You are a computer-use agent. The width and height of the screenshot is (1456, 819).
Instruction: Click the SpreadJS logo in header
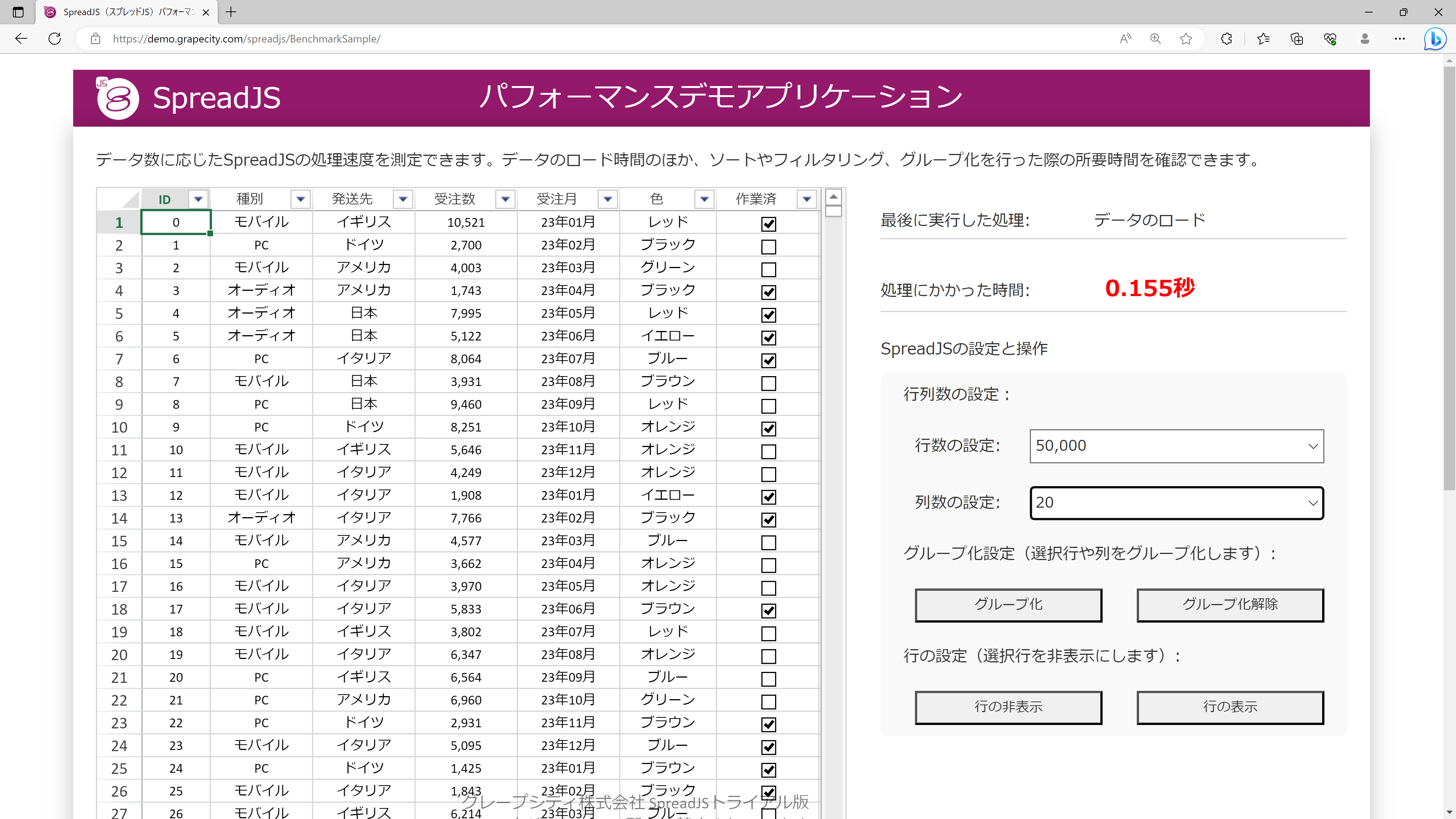coord(188,98)
